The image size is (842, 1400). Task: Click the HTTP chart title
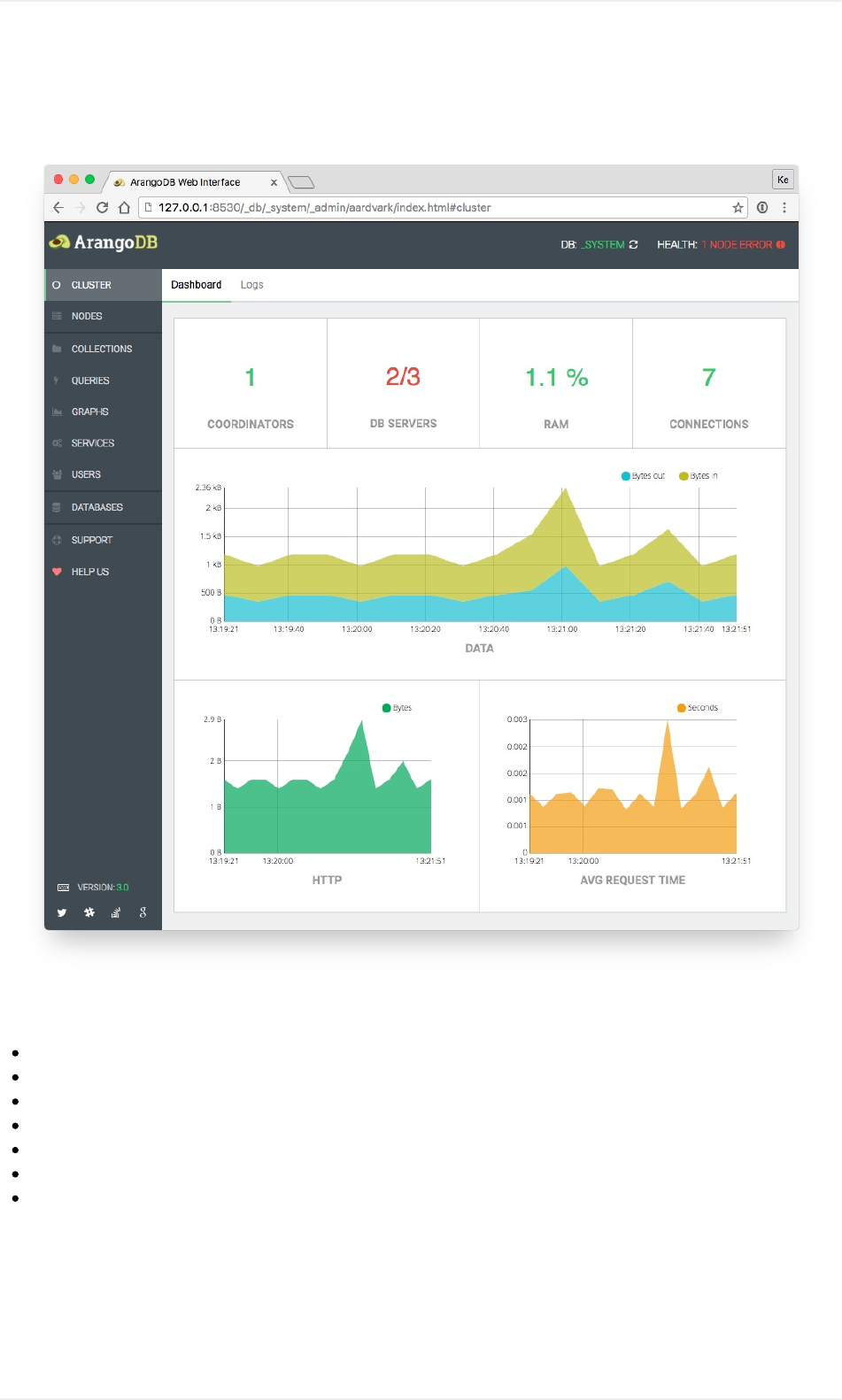click(327, 881)
